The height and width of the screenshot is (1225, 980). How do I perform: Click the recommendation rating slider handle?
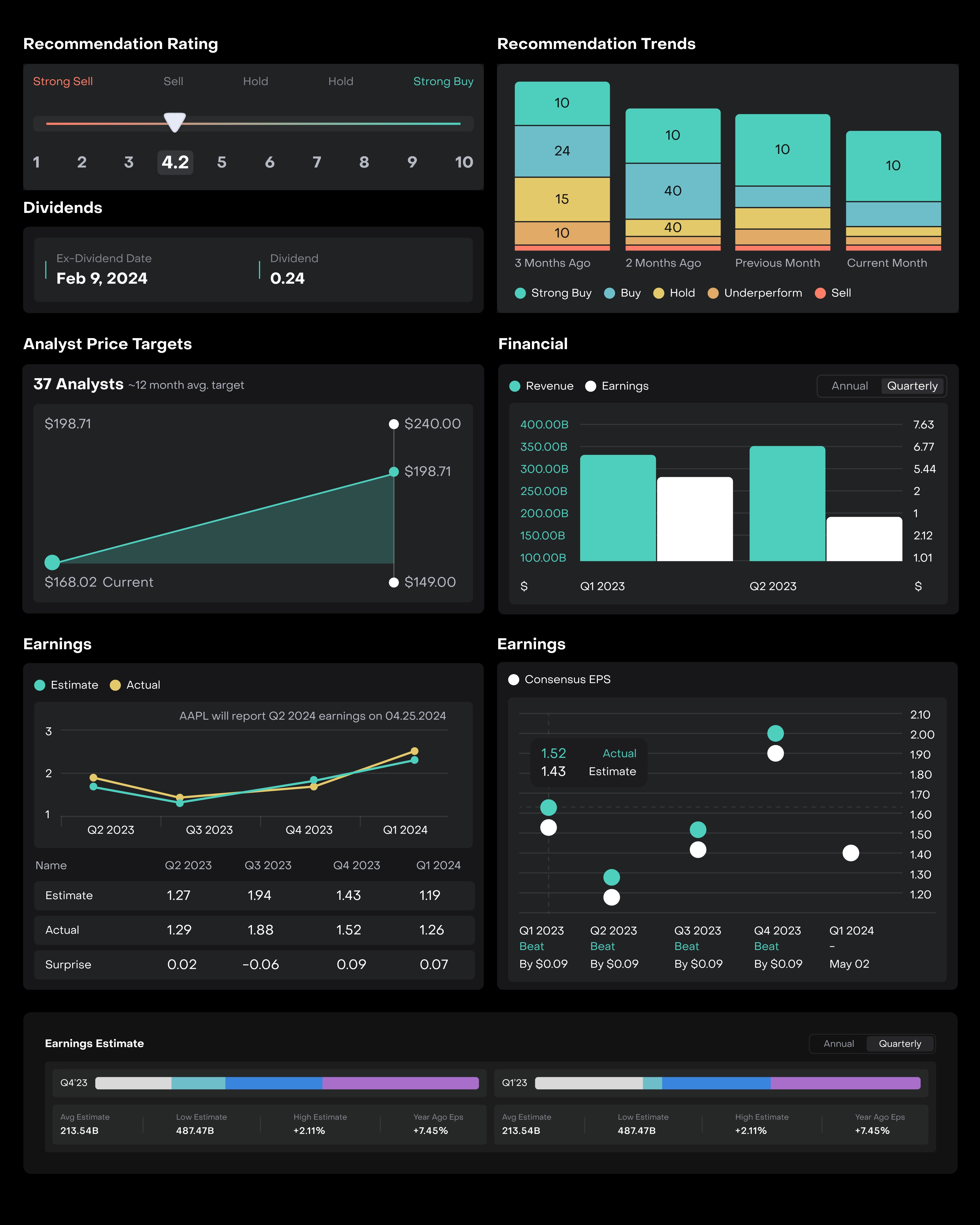click(174, 122)
